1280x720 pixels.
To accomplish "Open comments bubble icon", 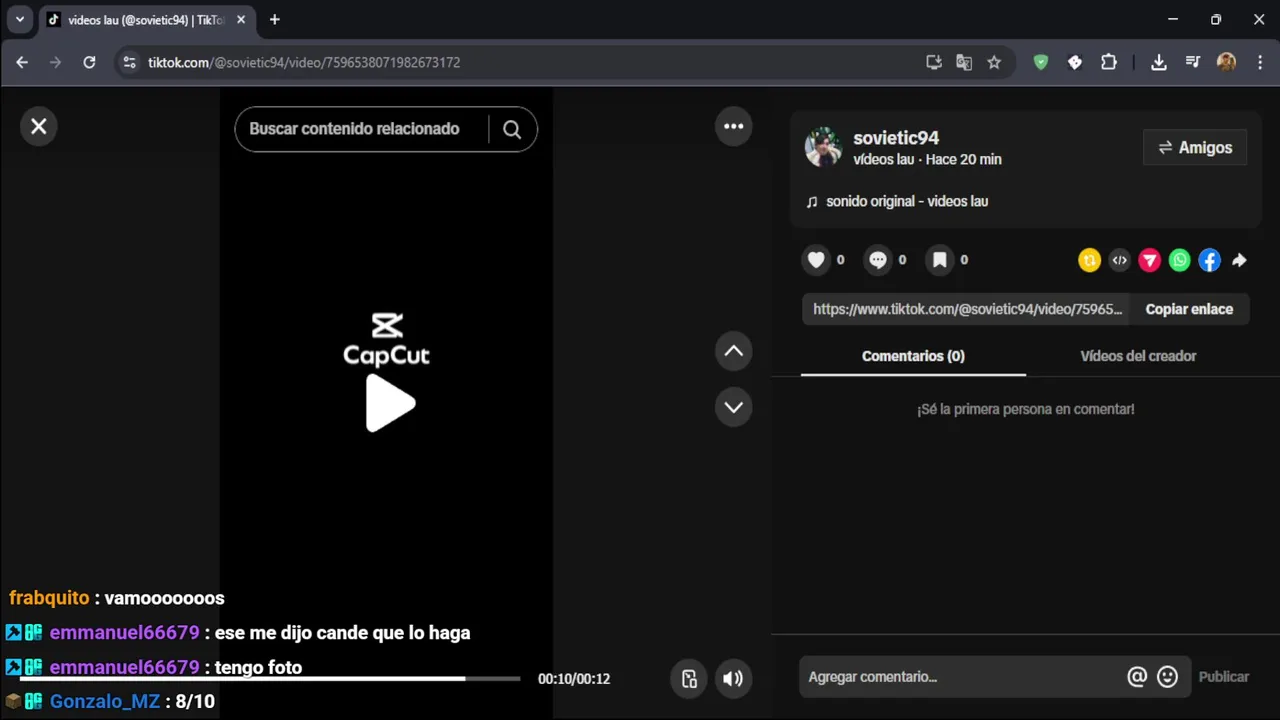I will 877,260.
